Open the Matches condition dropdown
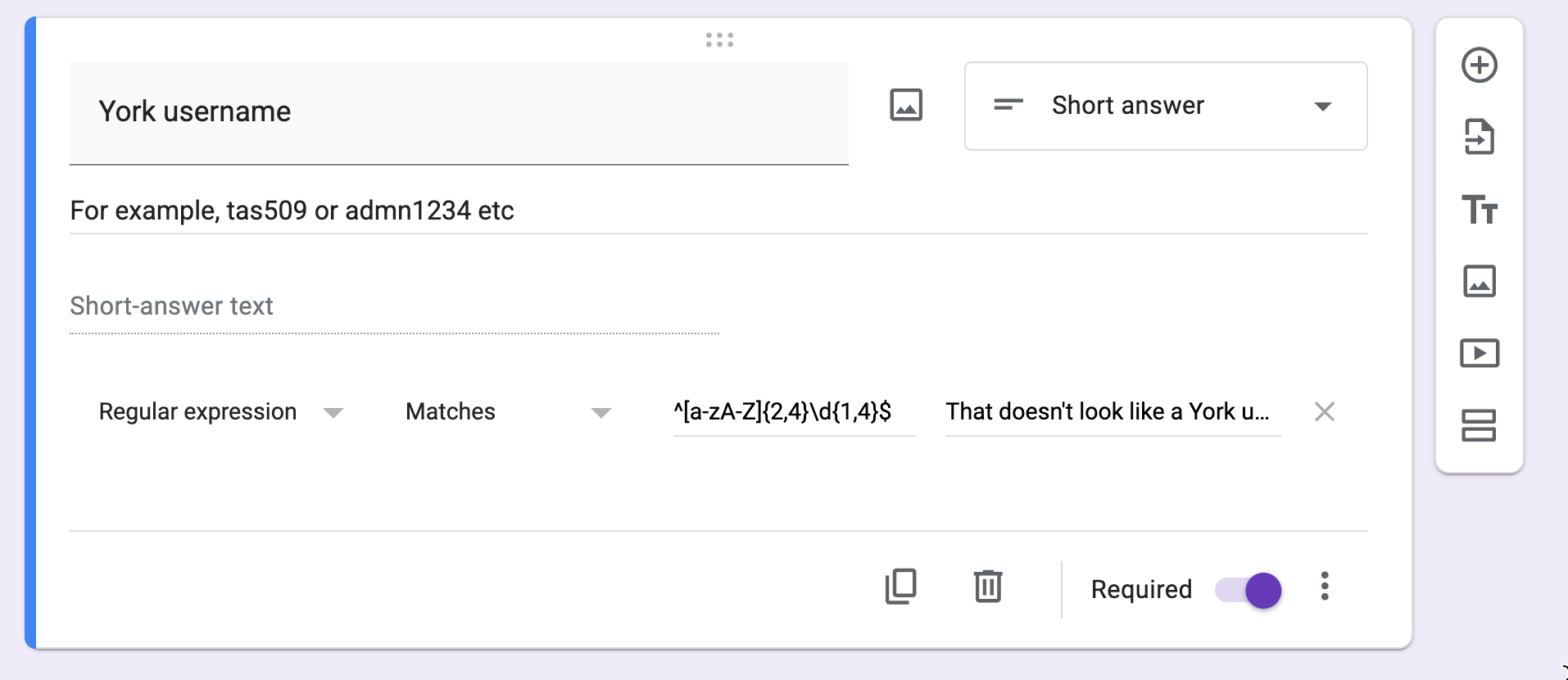This screenshot has width=1568, height=680. click(508, 412)
